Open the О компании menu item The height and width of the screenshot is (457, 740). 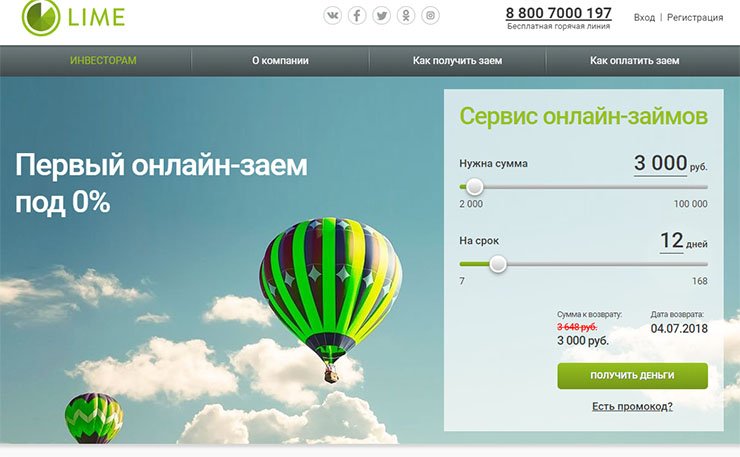280,61
